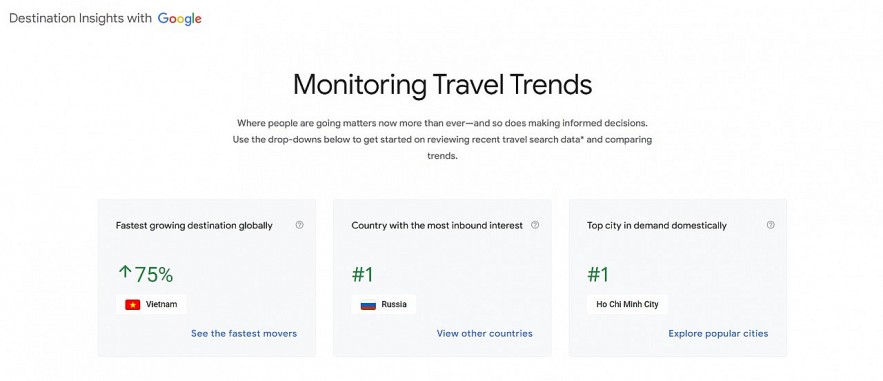Viewport: 883px width, 381px height.
Task: Click the green upward arrow beside 75%
Action: (124, 273)
